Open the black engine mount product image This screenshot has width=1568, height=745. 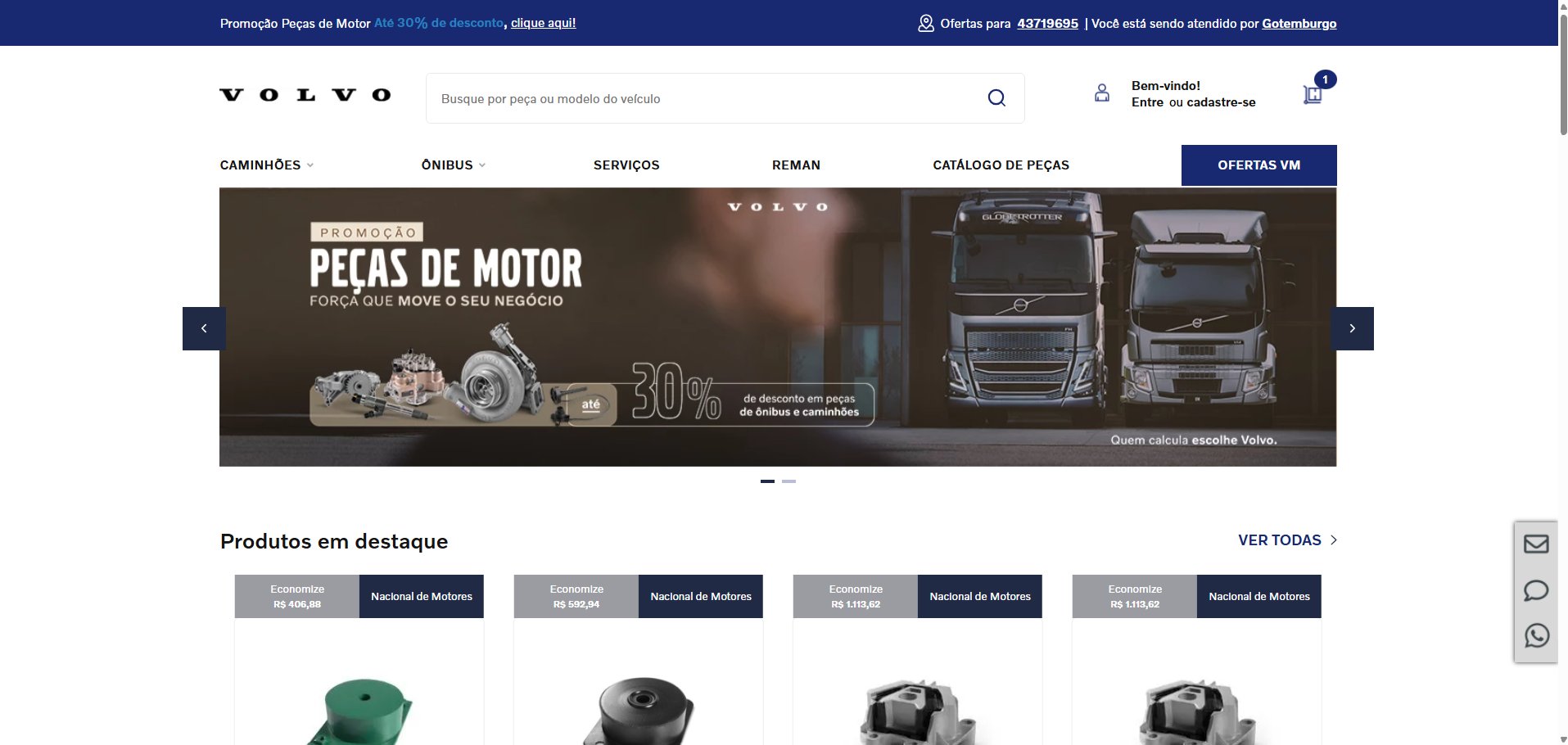(x=639, y=709)
